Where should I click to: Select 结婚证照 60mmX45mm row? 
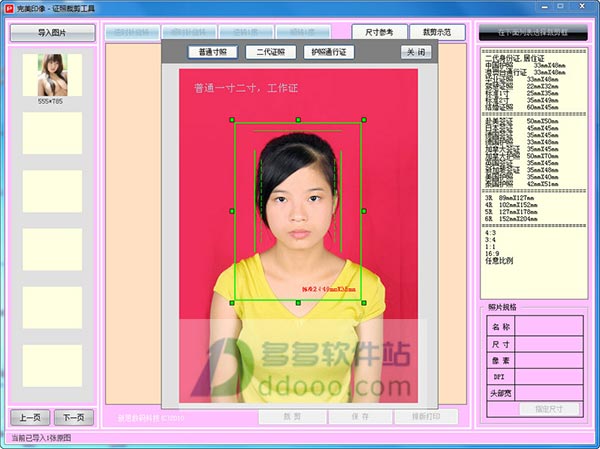click(522, 107)
